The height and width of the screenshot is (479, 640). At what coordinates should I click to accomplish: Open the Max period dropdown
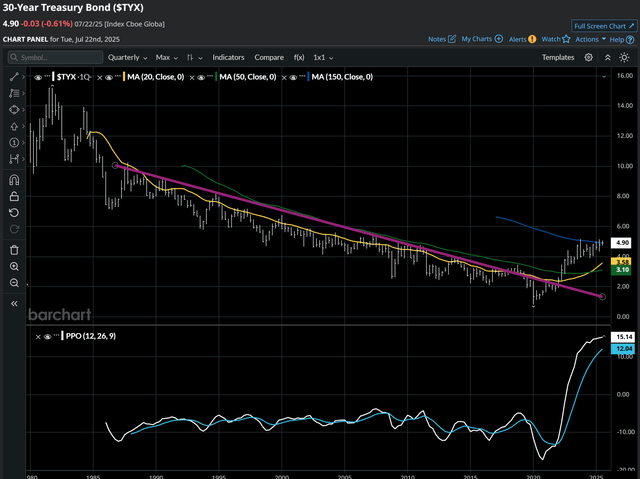click(x=167, y=58)
